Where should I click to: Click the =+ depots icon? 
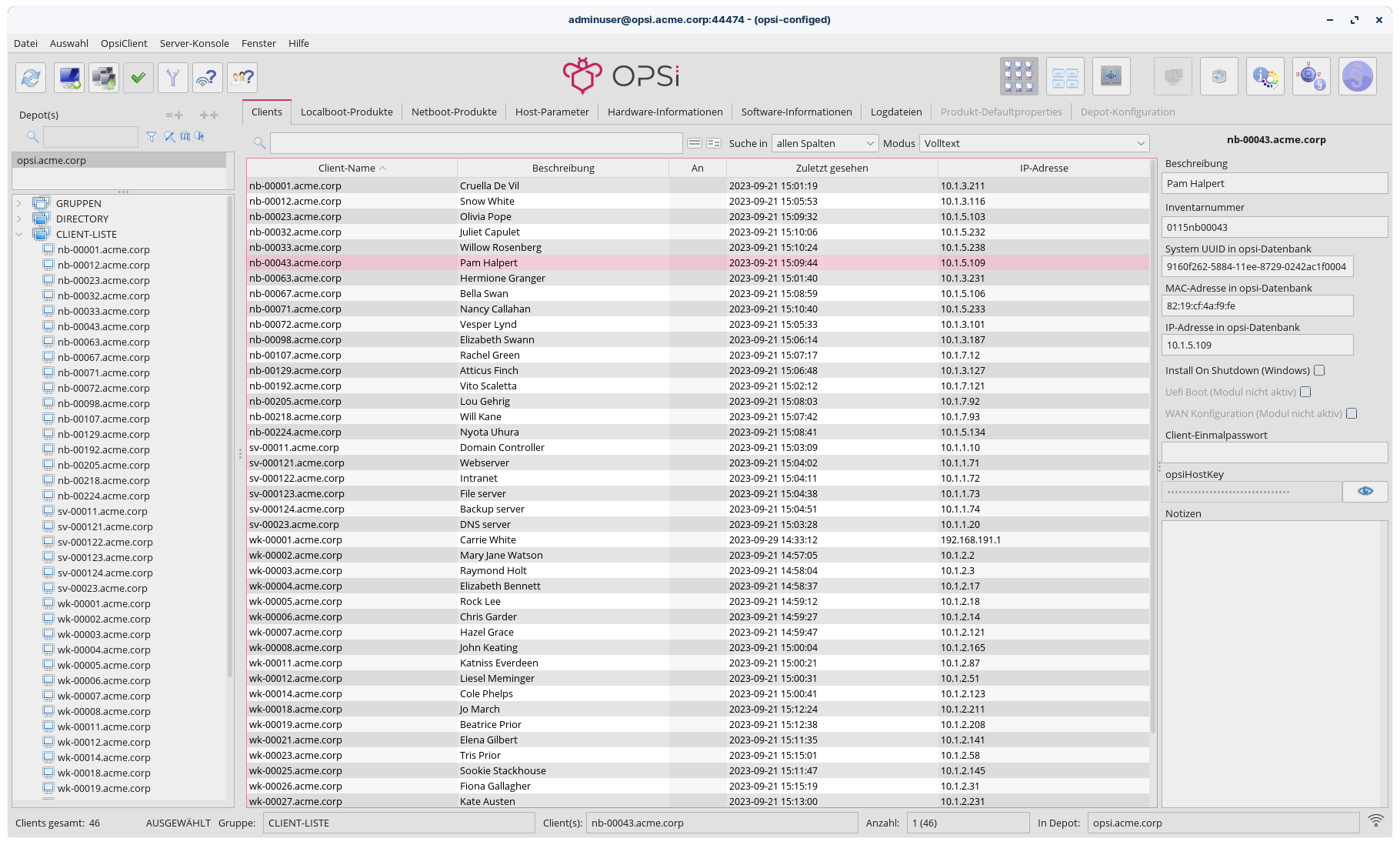(x=175, y=115)
